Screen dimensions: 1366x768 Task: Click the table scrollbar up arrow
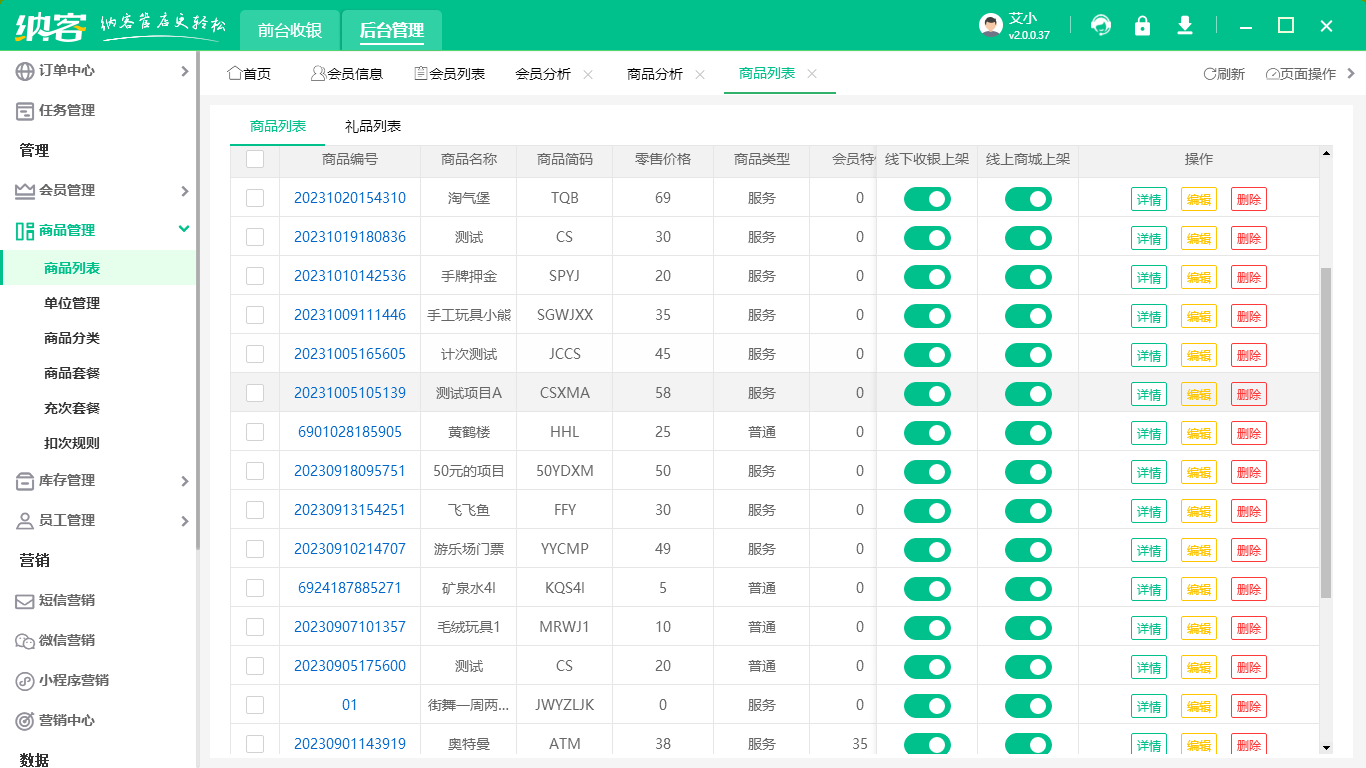point(1326,153)
